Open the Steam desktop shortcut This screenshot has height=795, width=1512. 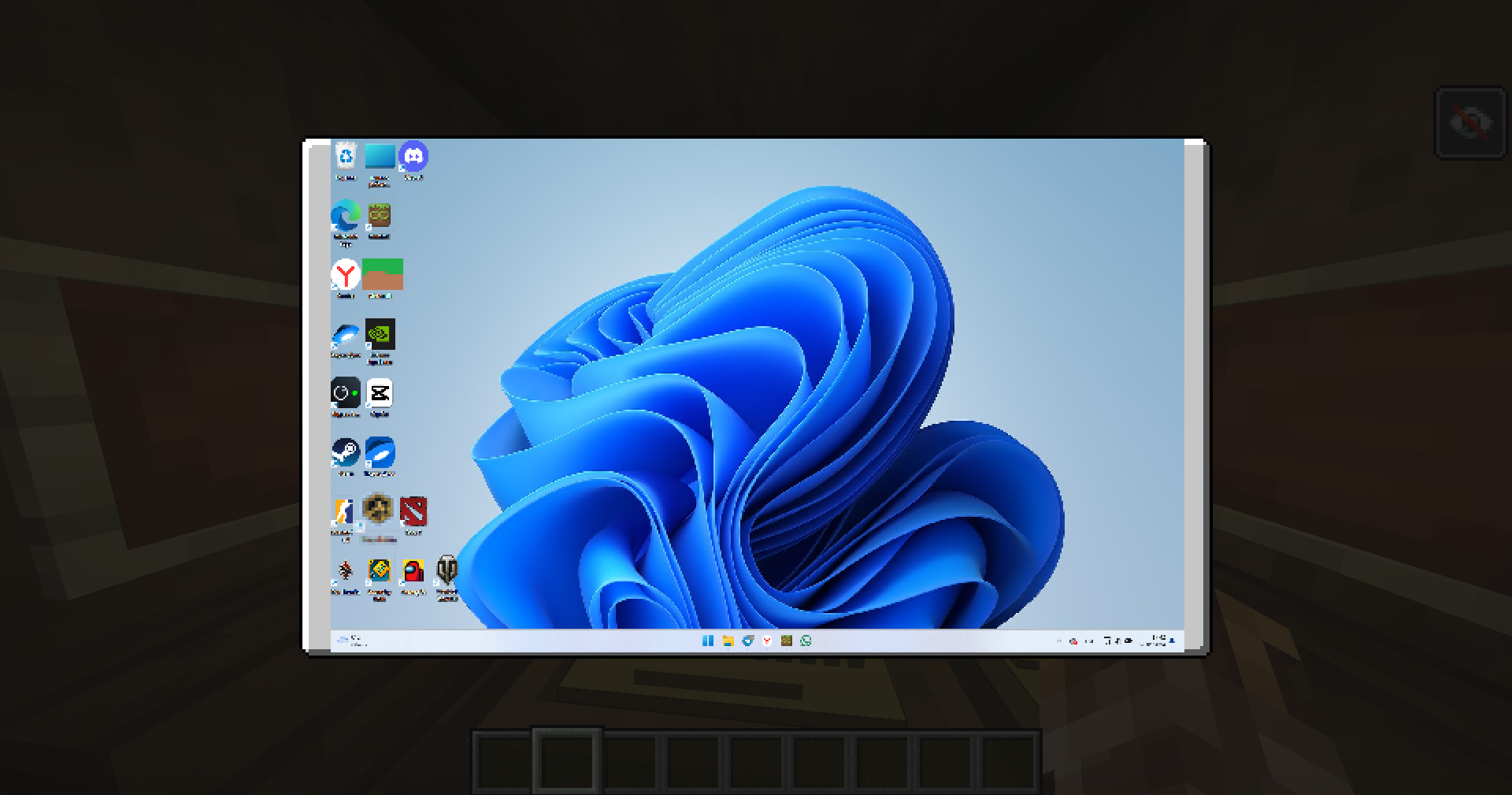click(345, 452)
